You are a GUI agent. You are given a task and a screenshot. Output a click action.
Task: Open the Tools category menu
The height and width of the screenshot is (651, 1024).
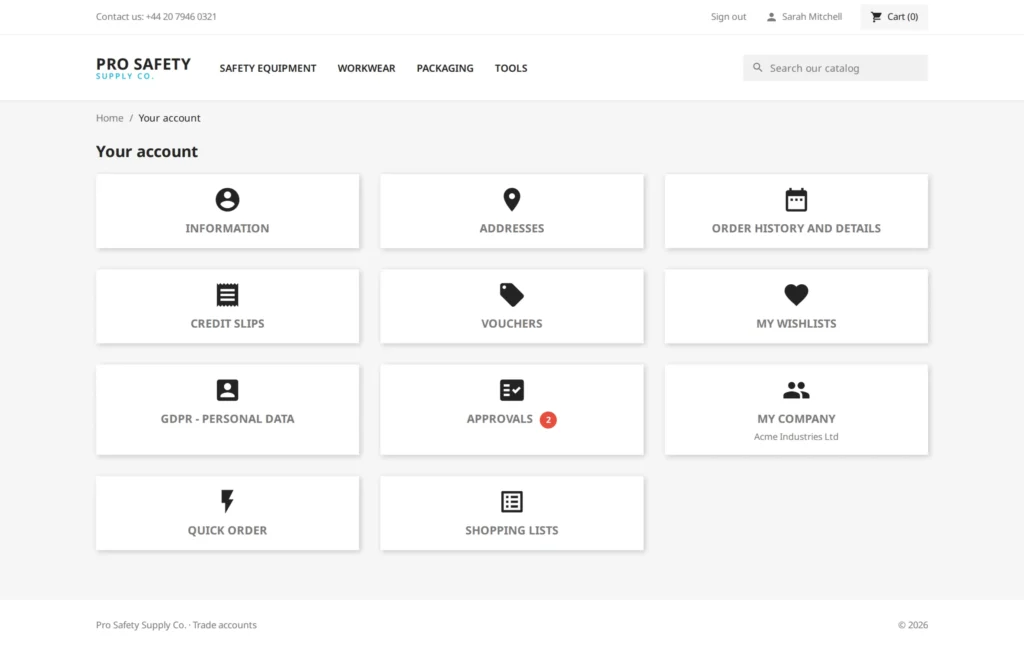coord(511,68)
